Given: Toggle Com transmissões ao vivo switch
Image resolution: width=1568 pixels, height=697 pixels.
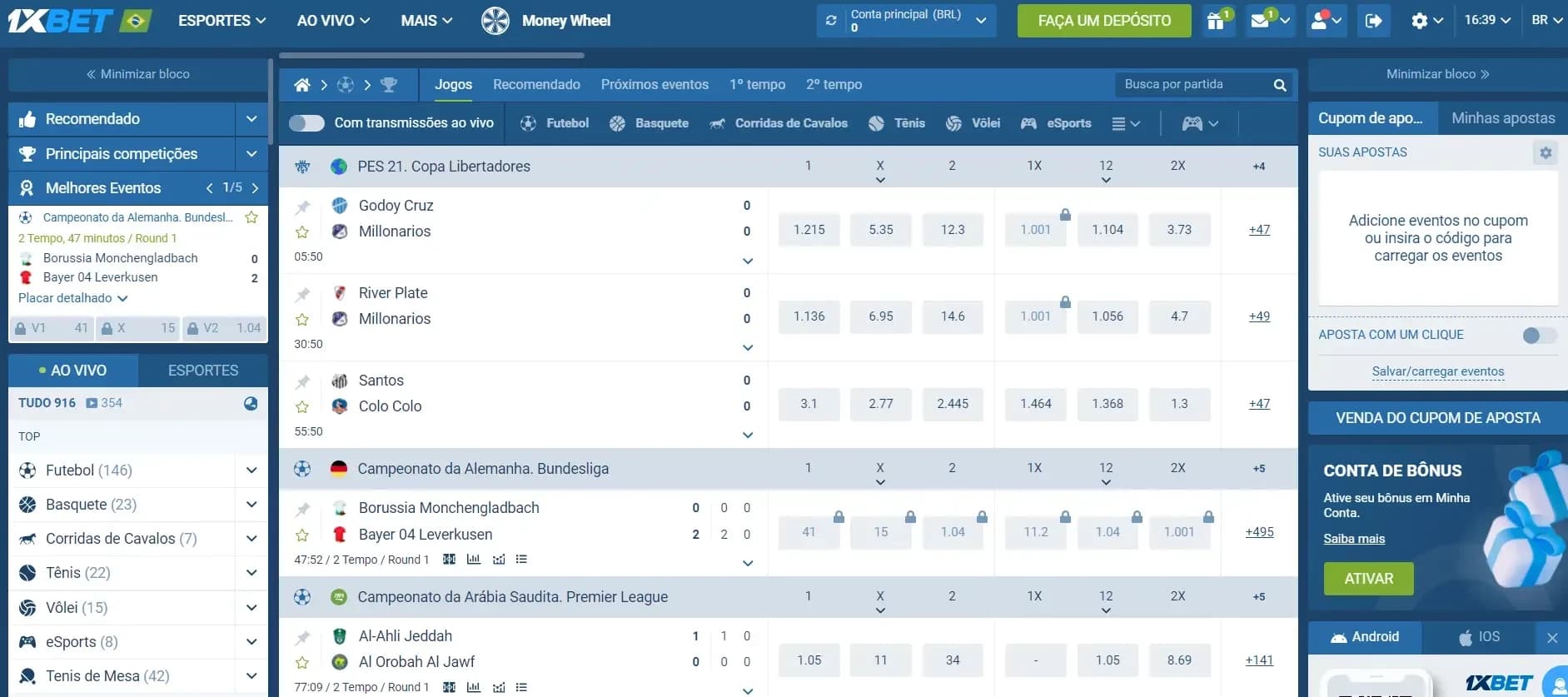Looking at the screenshot, I should point(306,123).
